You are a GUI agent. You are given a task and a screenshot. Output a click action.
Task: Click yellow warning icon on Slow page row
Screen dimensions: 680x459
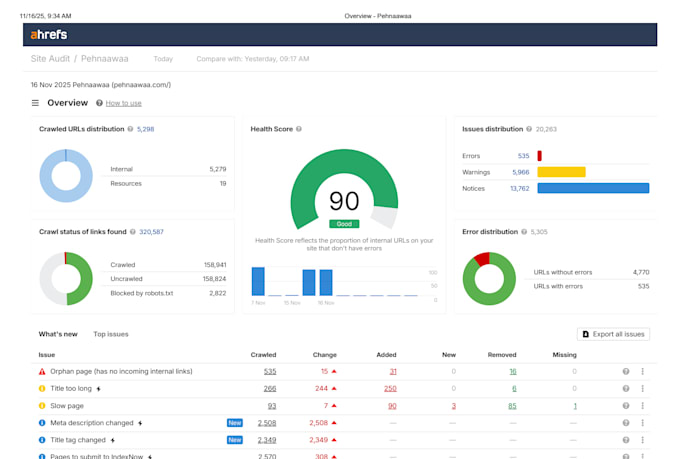click(42, 406)
